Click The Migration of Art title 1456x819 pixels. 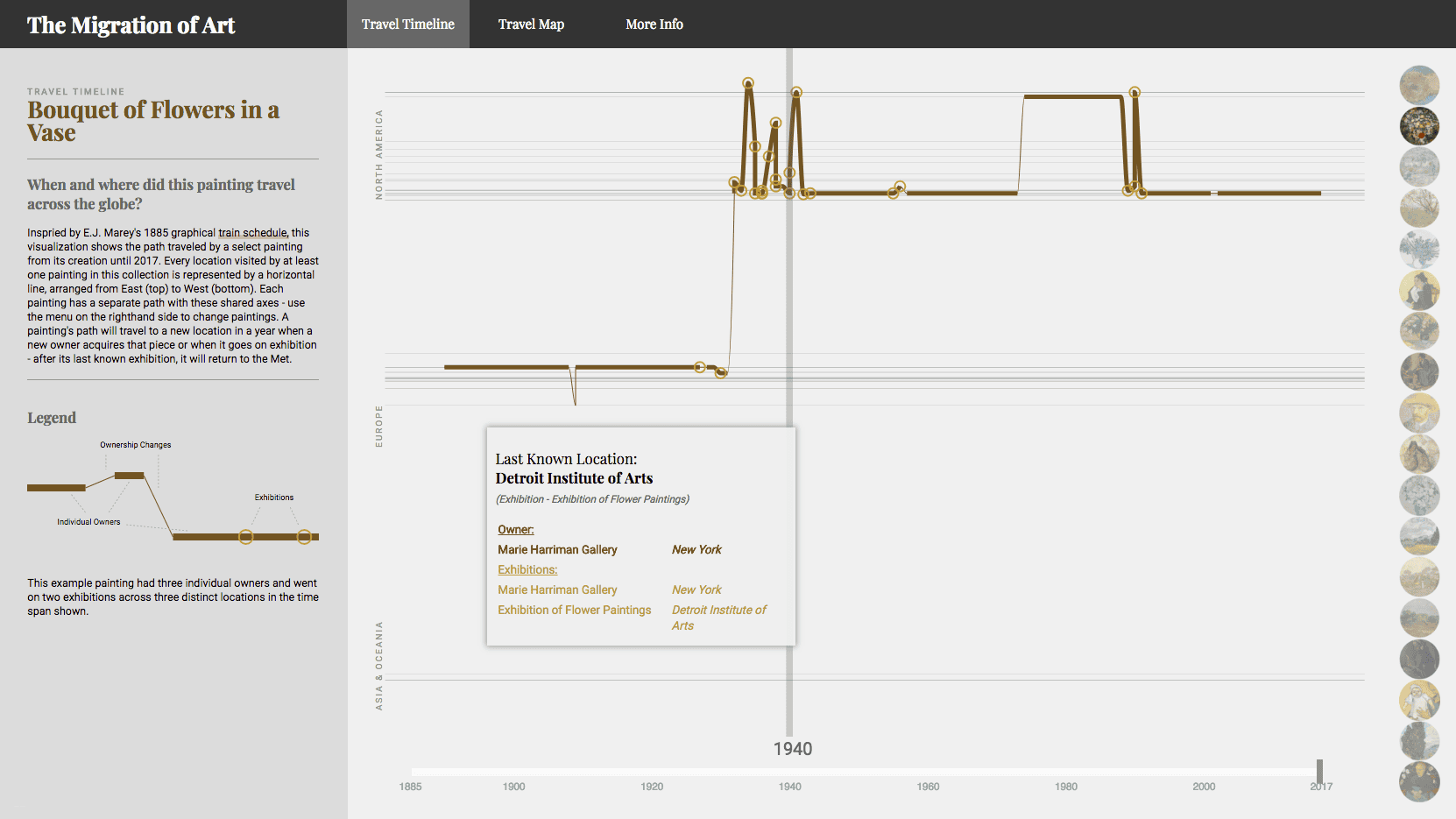131,25
